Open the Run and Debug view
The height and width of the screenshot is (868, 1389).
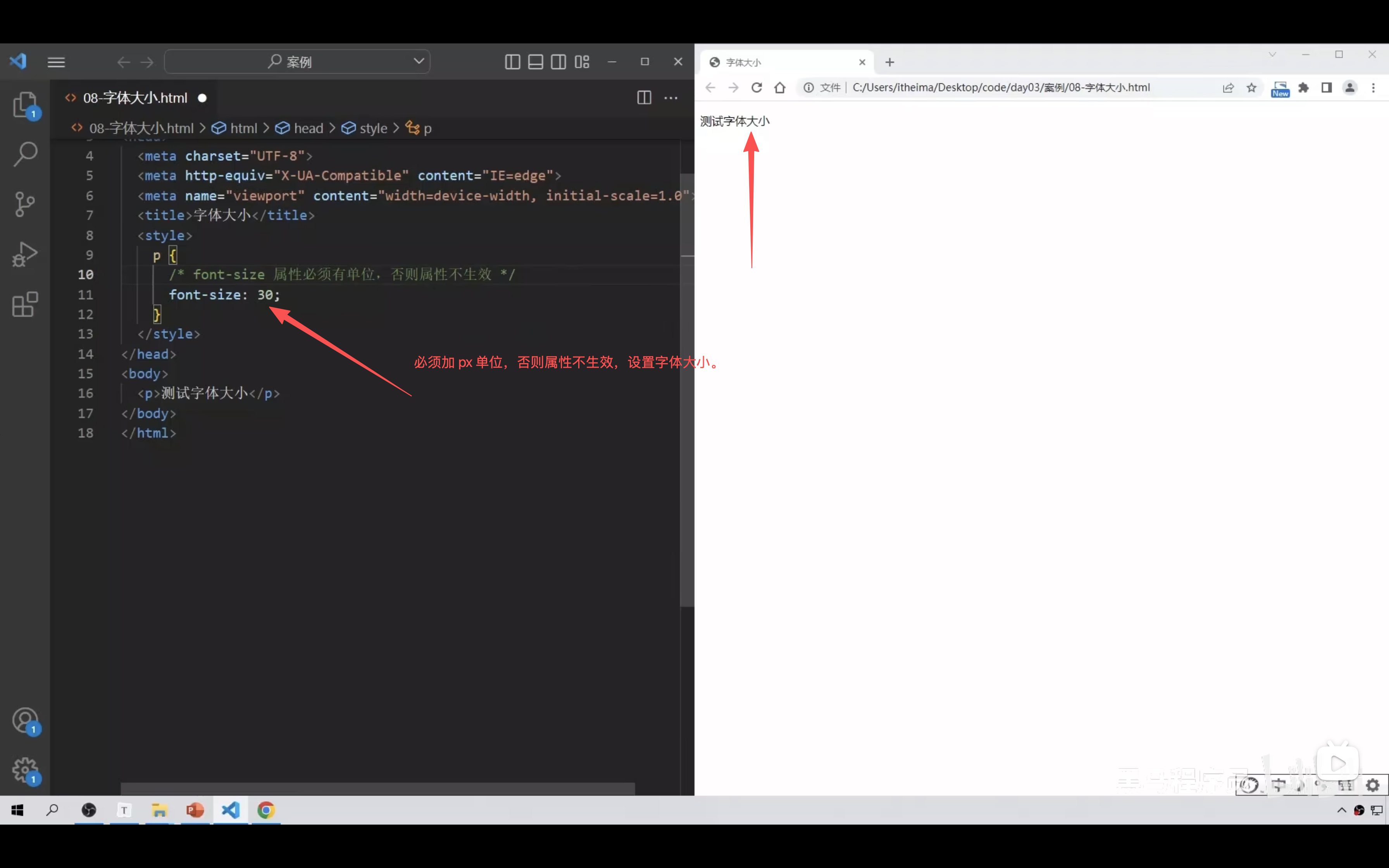pyautogui.click(x=25, y=254)
